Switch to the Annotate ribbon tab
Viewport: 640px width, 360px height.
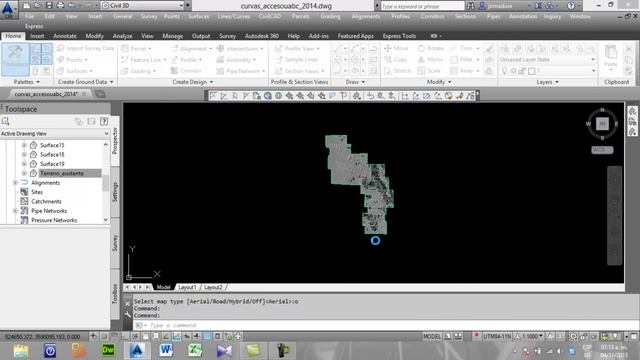[65, 36]
